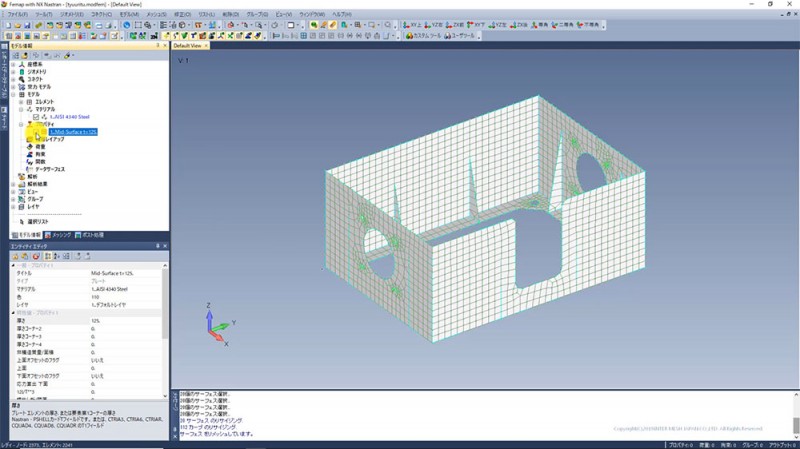Expand the 解析結果 tree node
Viewport: 800px width, 449px height.
pyautogui.click(x=13, y=184)
